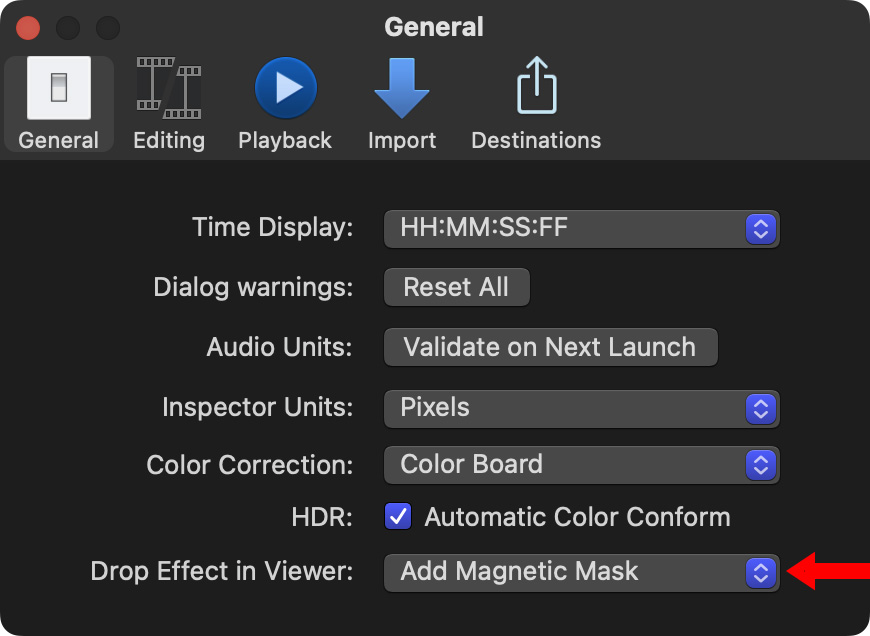870x636 pixels.
Task: Go to the Import tab label
Action: pyautogui.click(x=401, y=140)
